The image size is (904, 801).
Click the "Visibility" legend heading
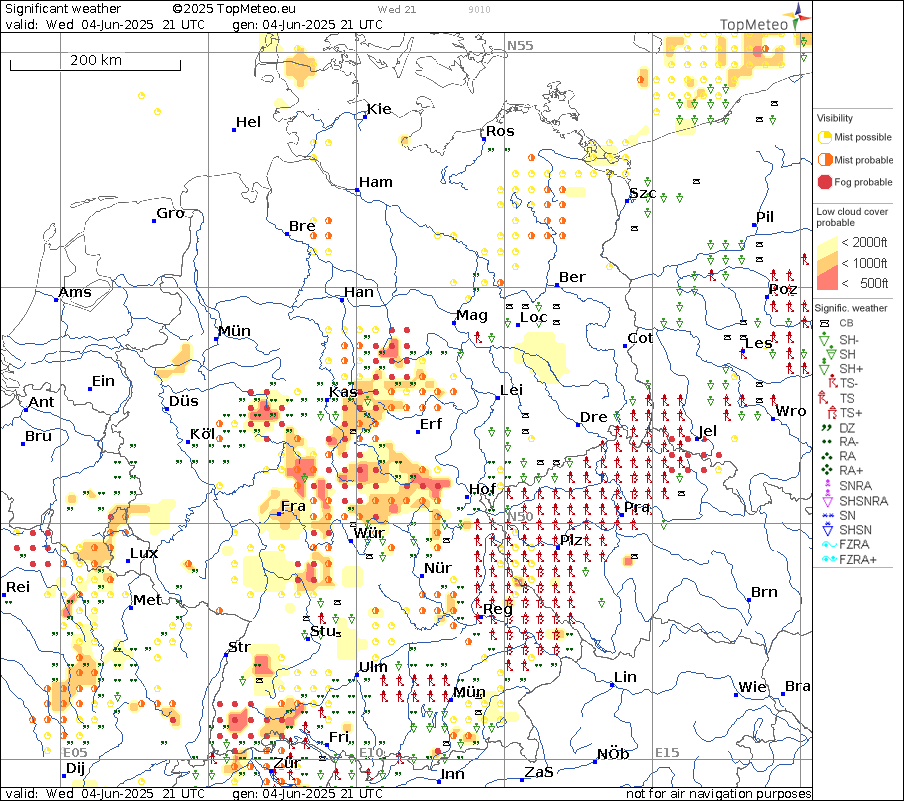click(834, 118)
